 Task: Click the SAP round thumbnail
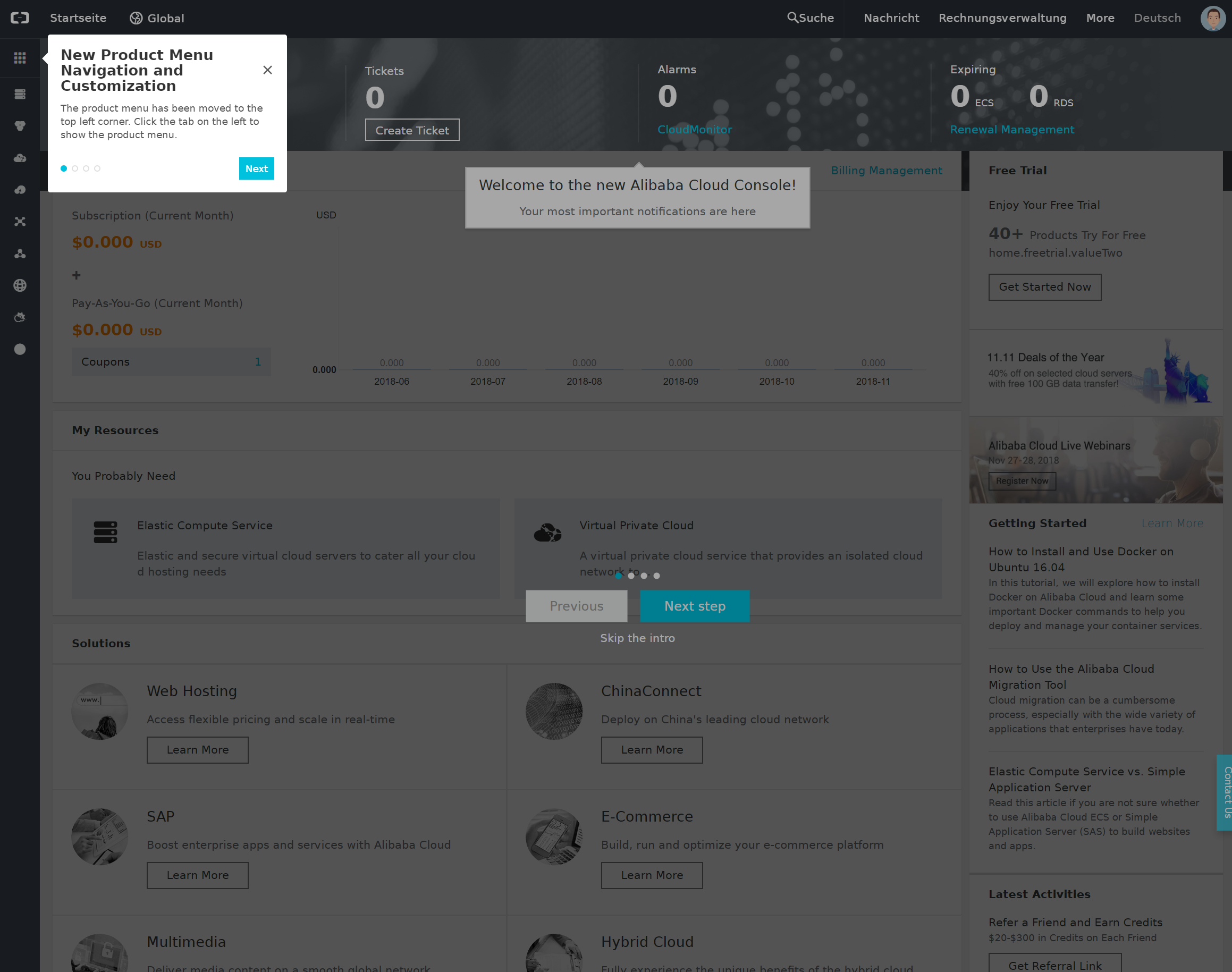click(99, 836)
